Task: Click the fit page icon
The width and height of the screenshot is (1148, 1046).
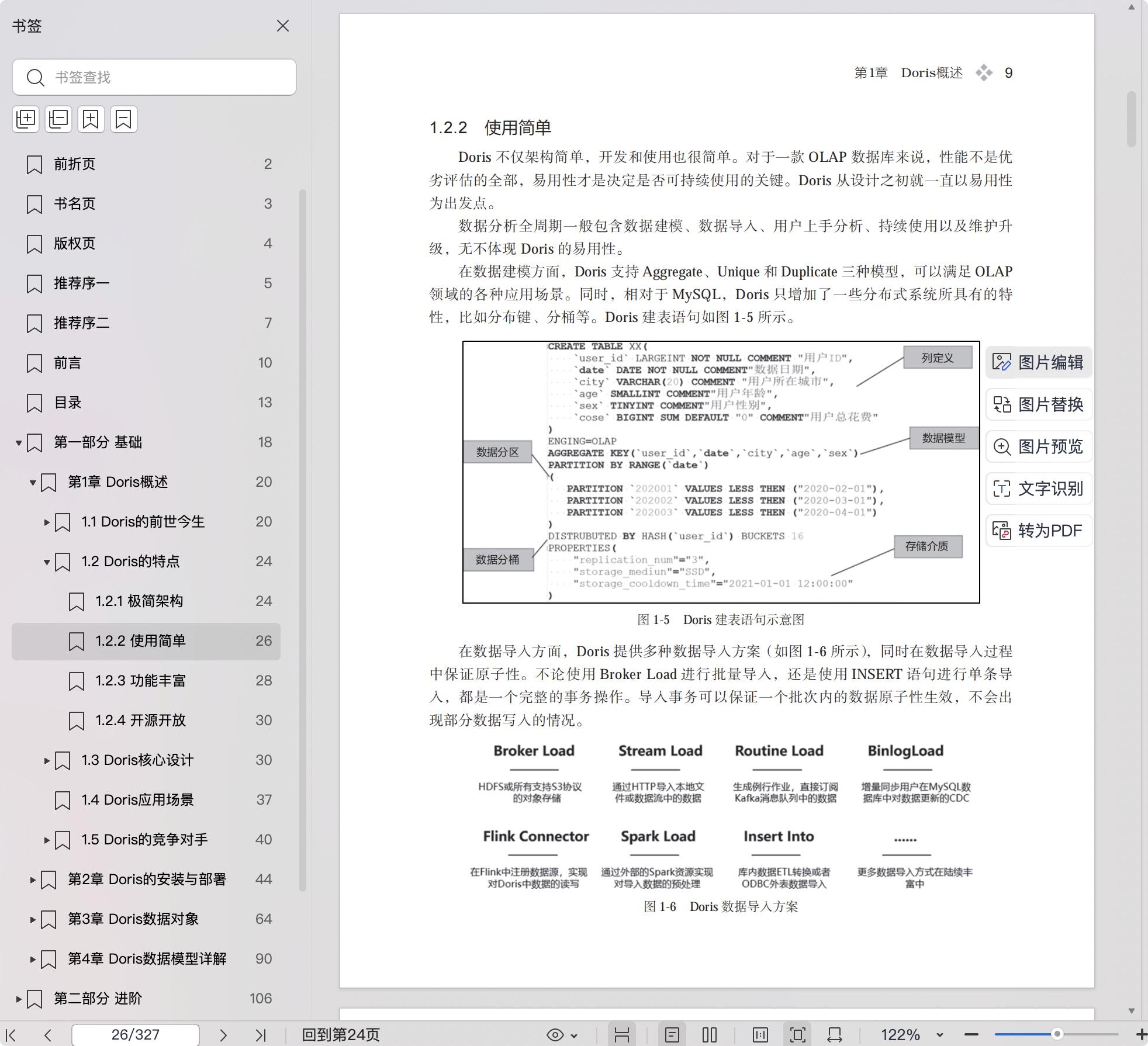Action: coord(797,1035)
